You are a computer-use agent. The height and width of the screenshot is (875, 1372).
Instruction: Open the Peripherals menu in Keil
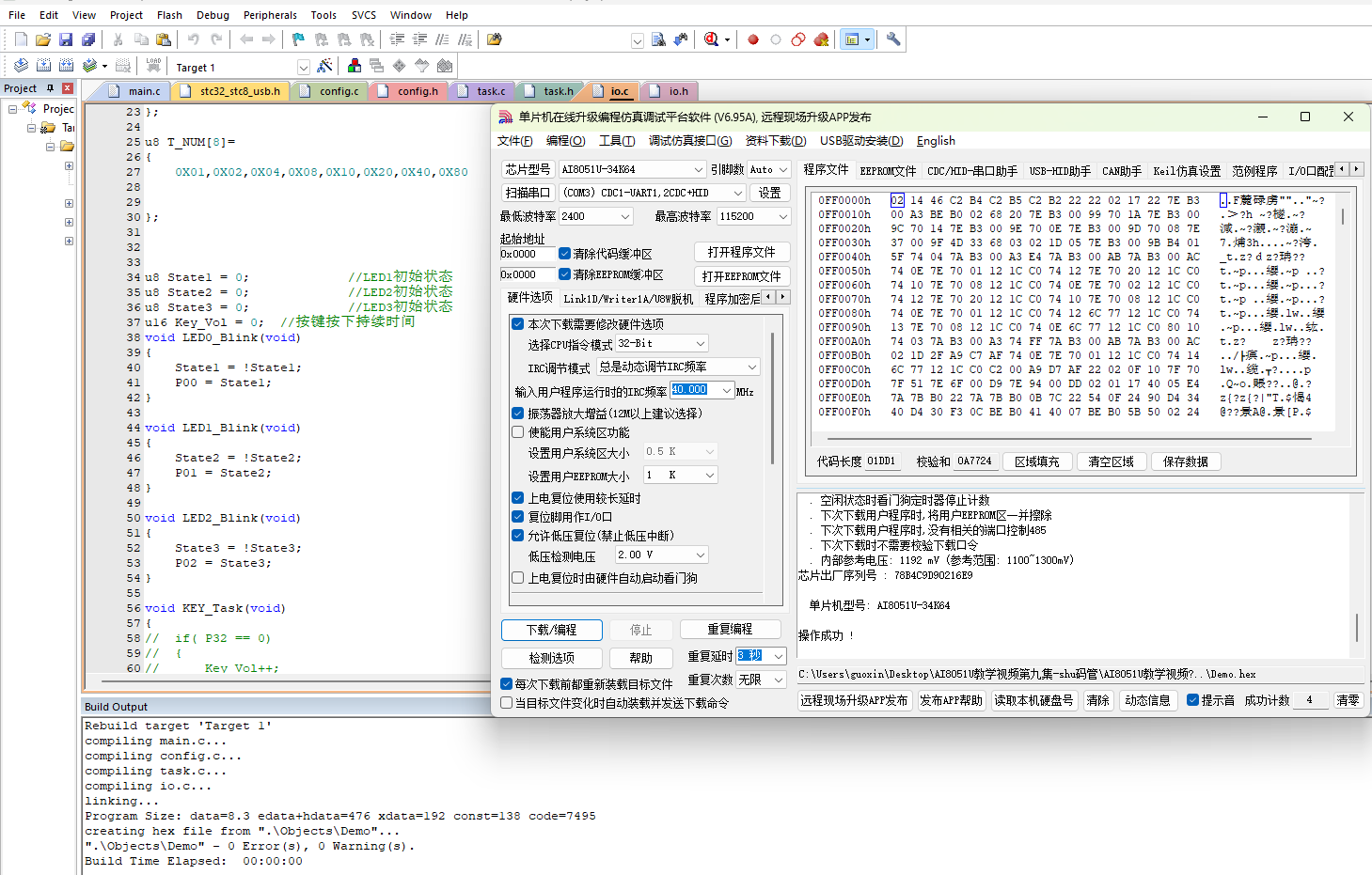[270, 15]
